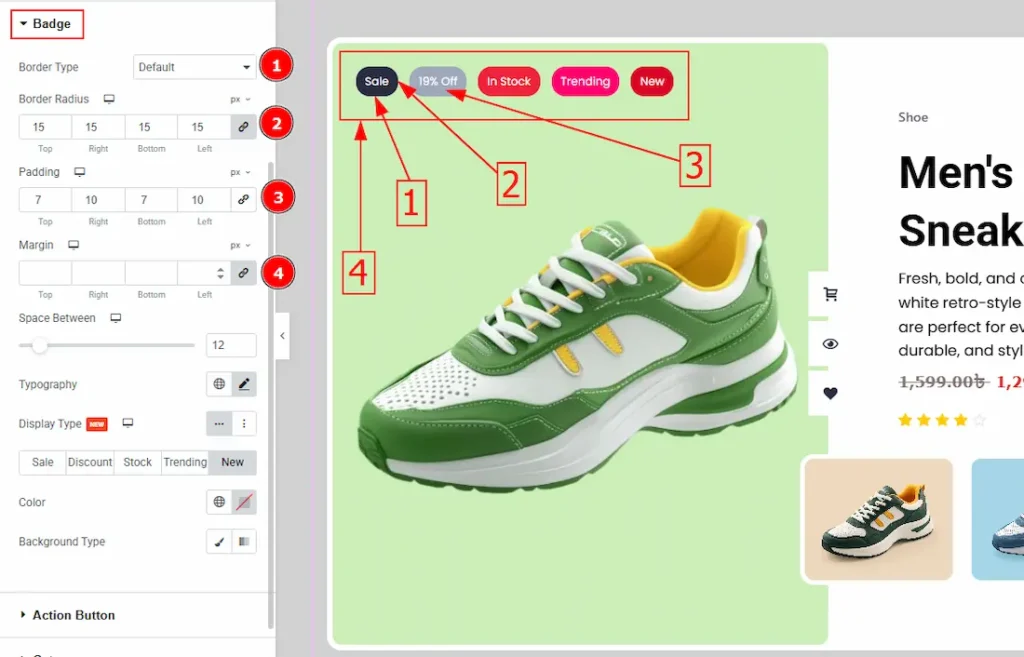Click the Typography edit pencil icon
1024x657 pixels.
pos(244,384)
